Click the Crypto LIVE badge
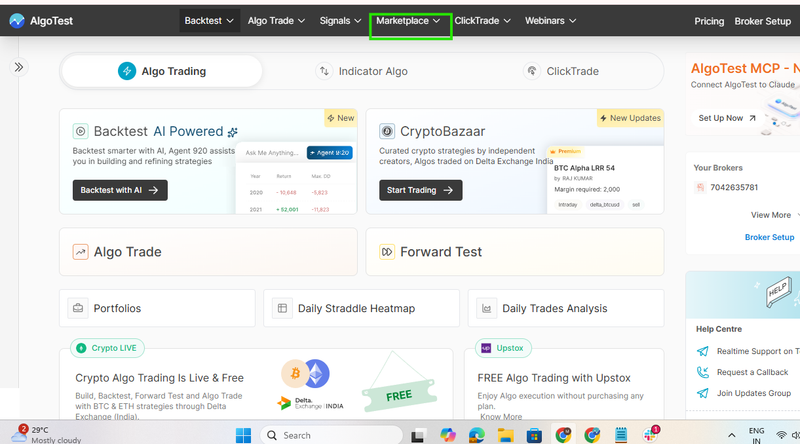This screenshot has width=800, height=444. click(x=107, y=348)
